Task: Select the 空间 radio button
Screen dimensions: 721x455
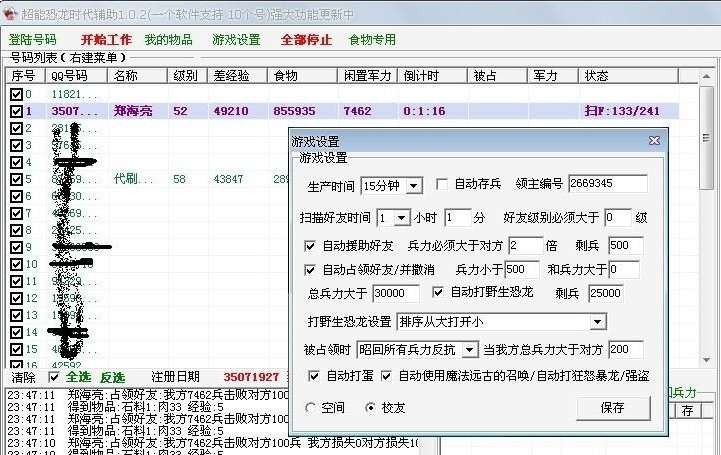Action: (x=310, y=408)
